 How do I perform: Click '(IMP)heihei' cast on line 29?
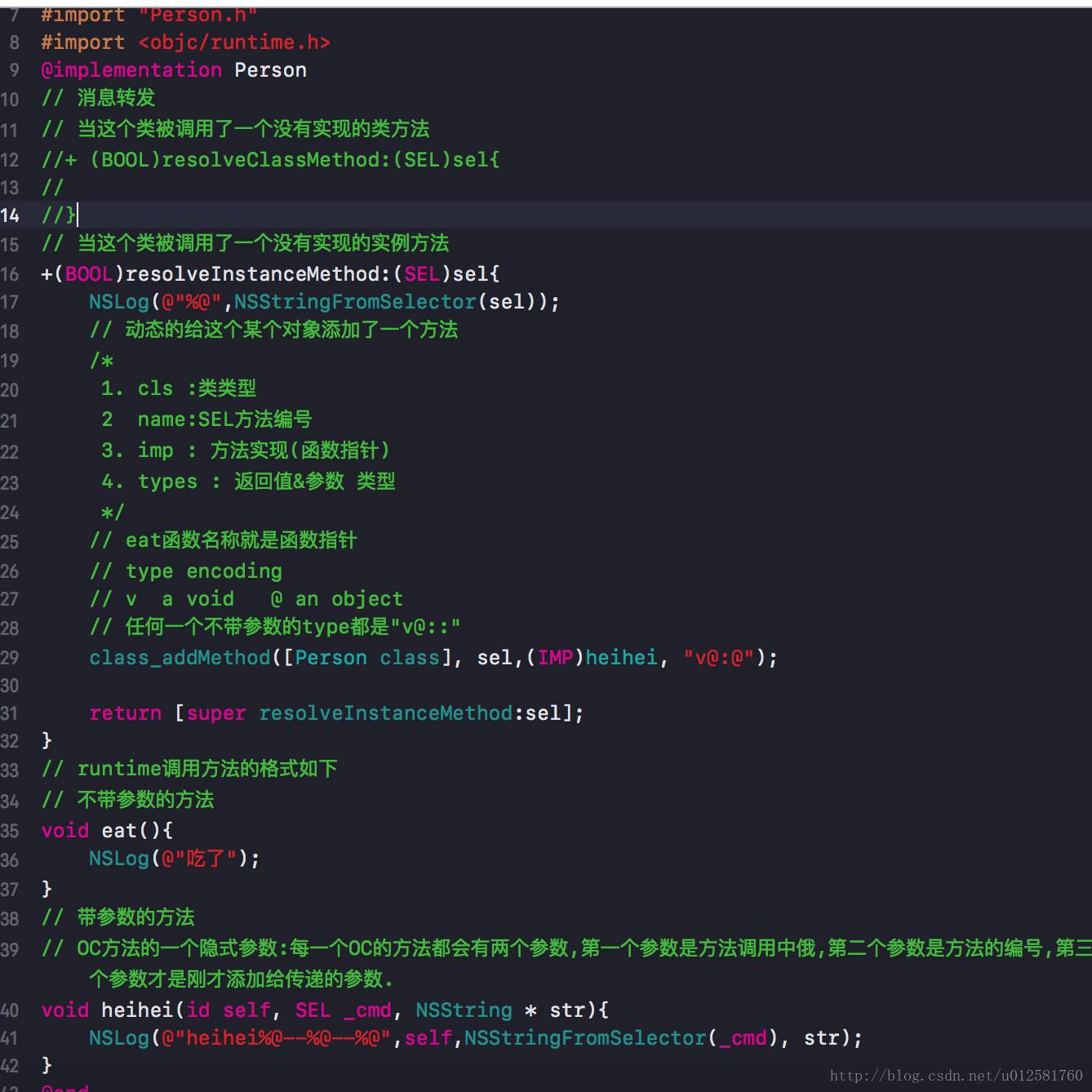click(592, 658)
